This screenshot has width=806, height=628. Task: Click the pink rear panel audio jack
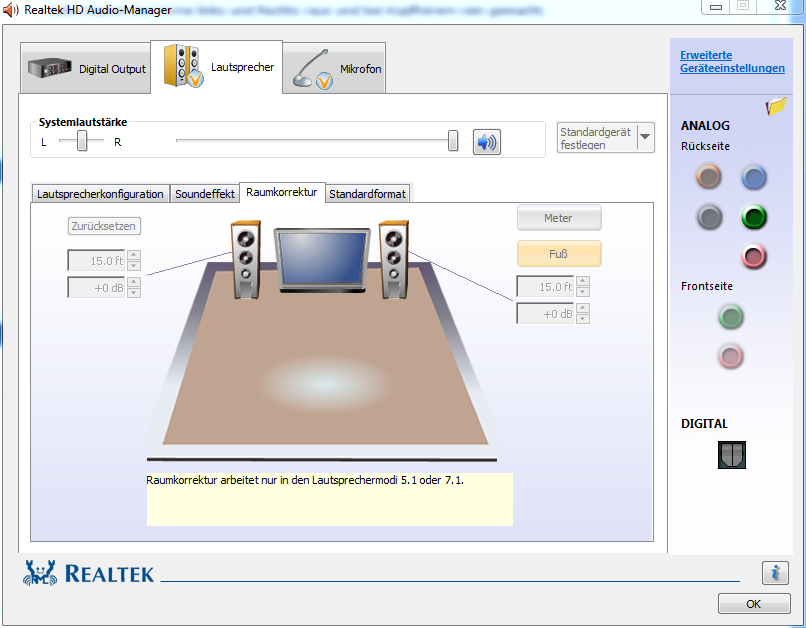pos(754,256)
